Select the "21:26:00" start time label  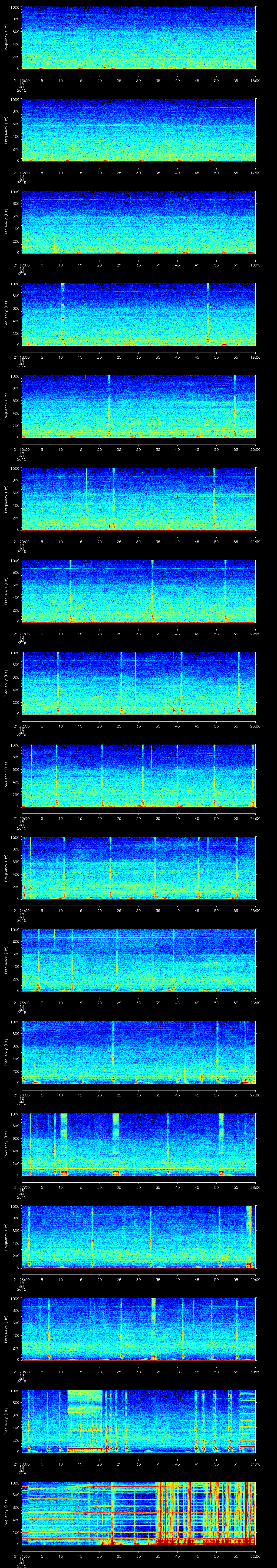click(21, 1095)
